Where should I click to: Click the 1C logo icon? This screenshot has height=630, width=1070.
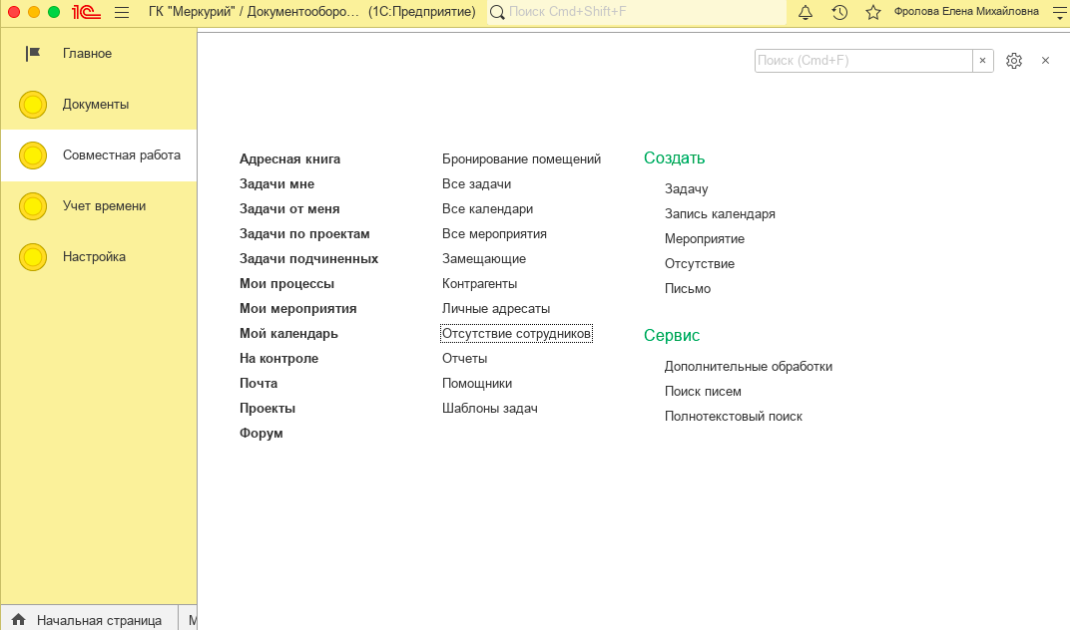(x=85, y=12)
